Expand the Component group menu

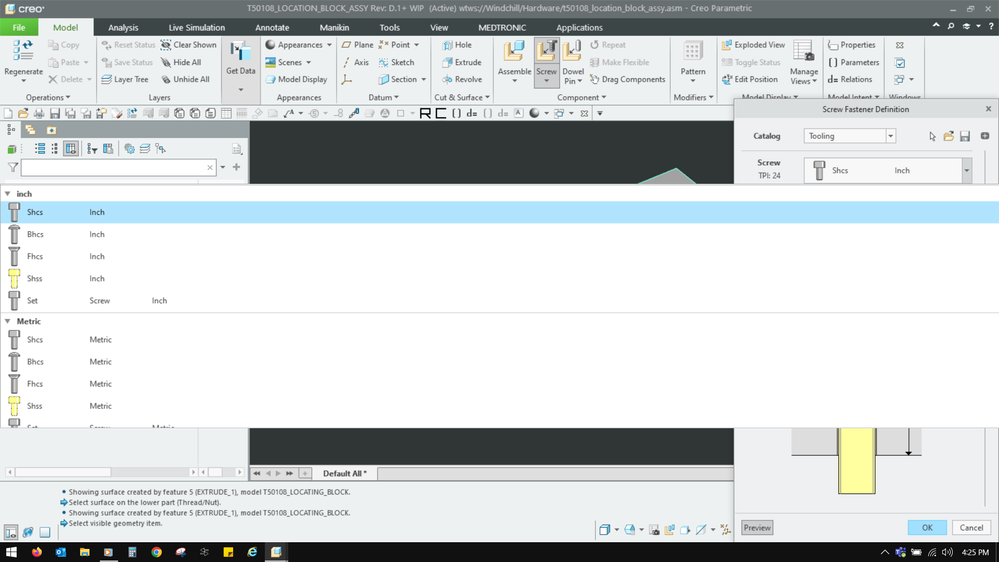[582, 97]
